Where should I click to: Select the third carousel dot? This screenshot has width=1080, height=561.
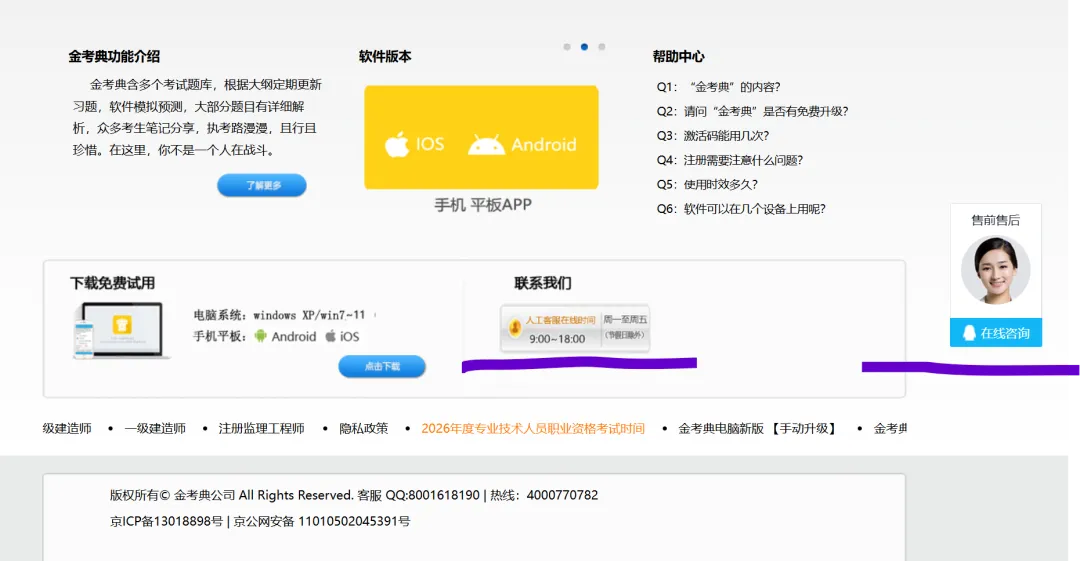pos(601,47)
